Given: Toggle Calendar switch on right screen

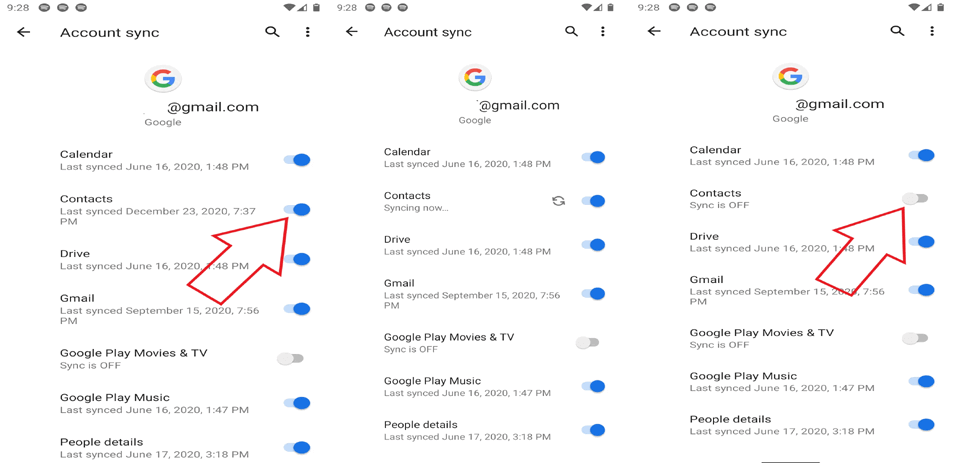Looking at the screenshot, I should pyautogui.click(x=922, y=155).
